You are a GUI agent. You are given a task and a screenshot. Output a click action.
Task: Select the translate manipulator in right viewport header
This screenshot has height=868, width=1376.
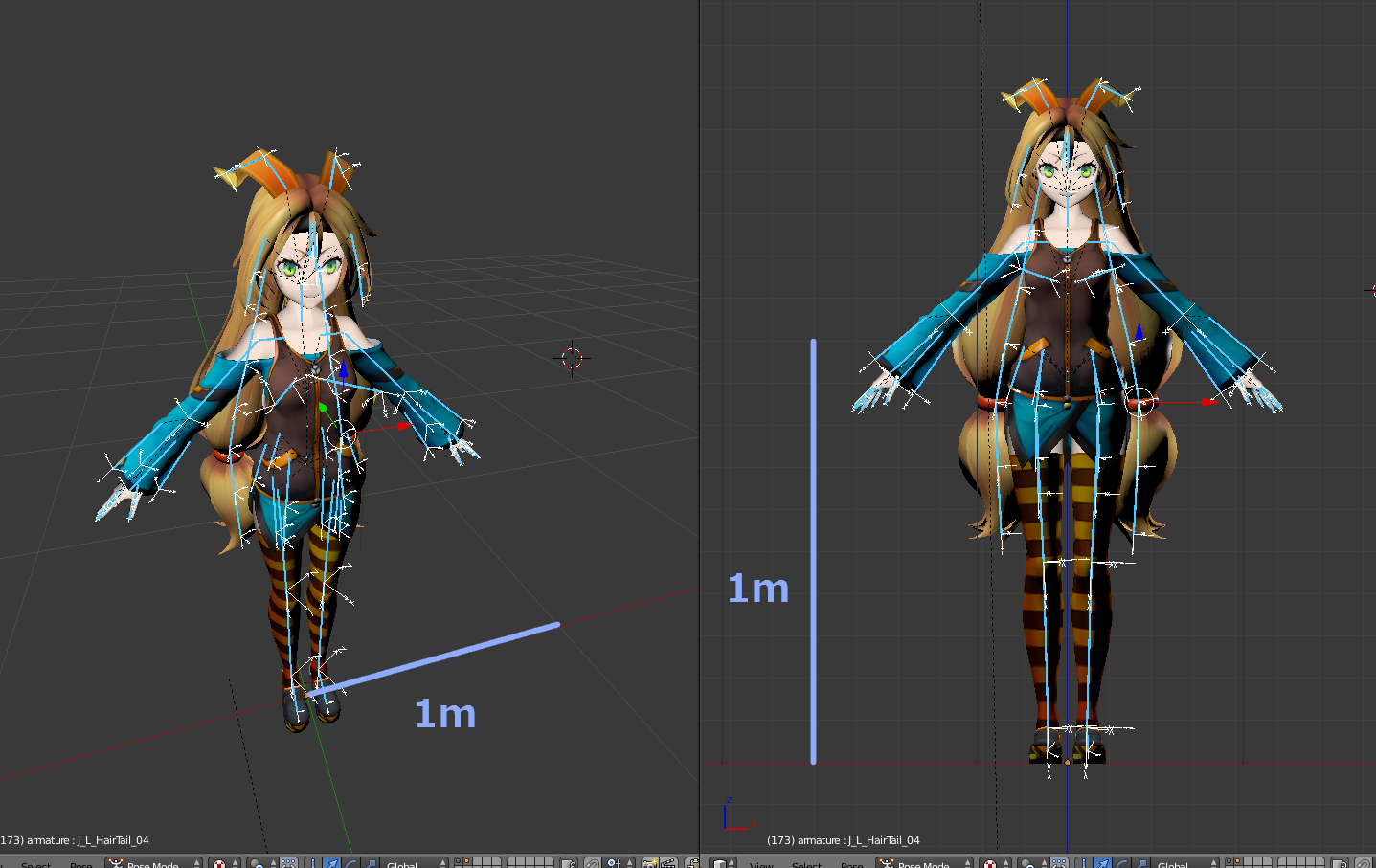point(1102,862)
